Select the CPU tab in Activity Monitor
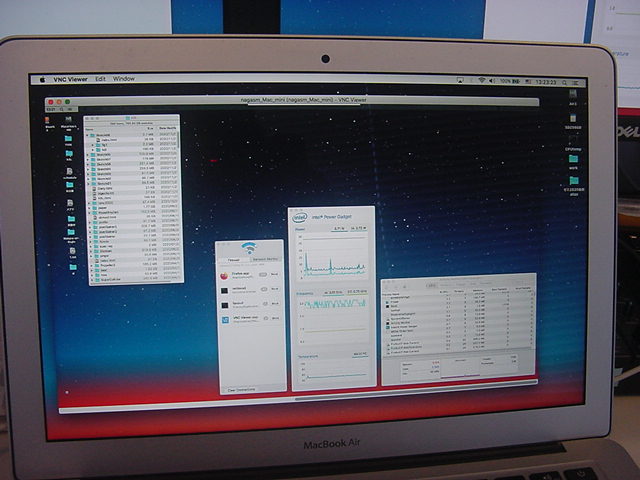Screen dimensions: 640x480 (431, 285)
